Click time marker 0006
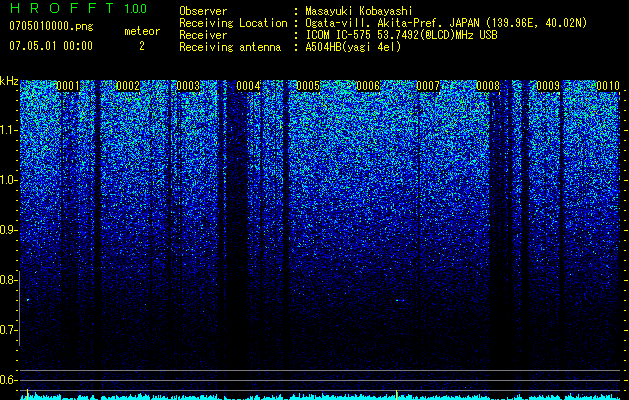The image size is (629, 400). click(x=368, y=86)
